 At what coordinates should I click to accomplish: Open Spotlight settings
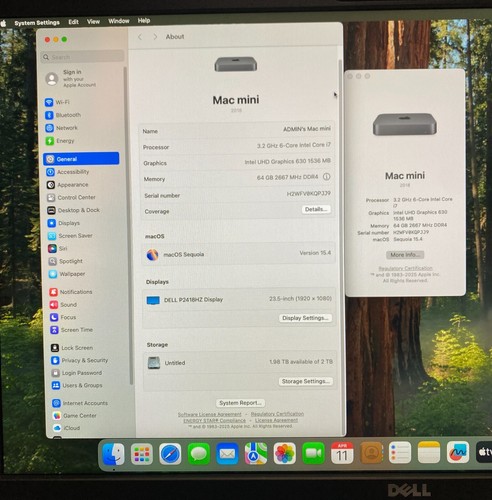point(66,261)
